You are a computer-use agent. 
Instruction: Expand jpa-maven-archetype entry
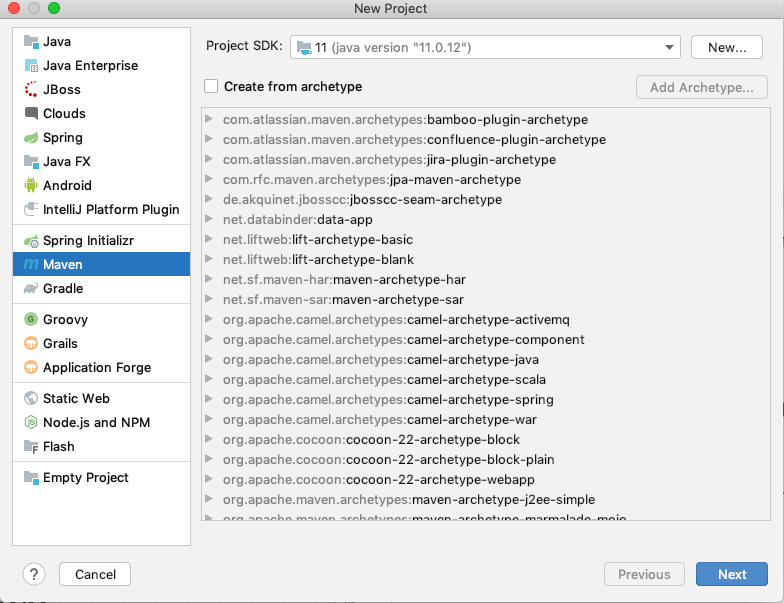click(x=209, y=179)
